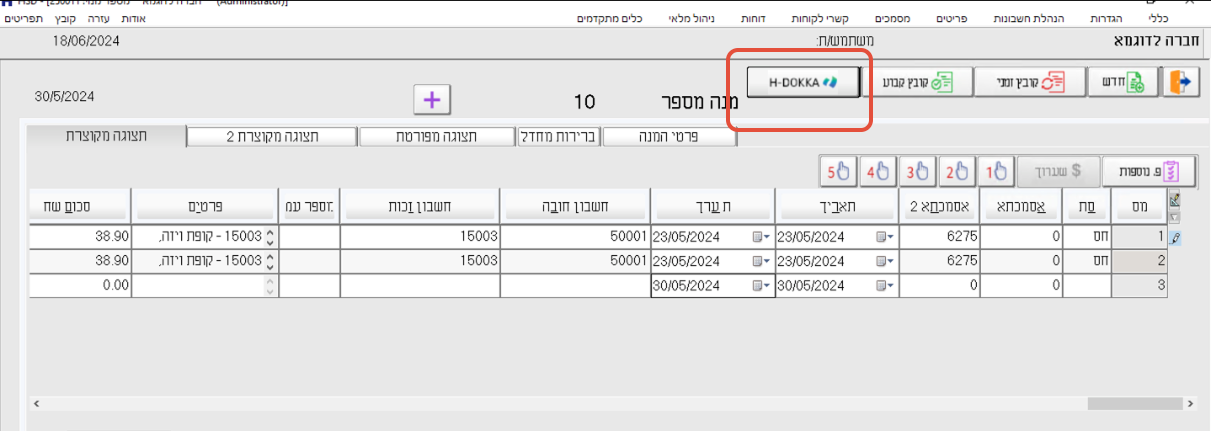Select row number 1 header cell
This screenshot has height=431, width=1211.
tap(1140, 237)
